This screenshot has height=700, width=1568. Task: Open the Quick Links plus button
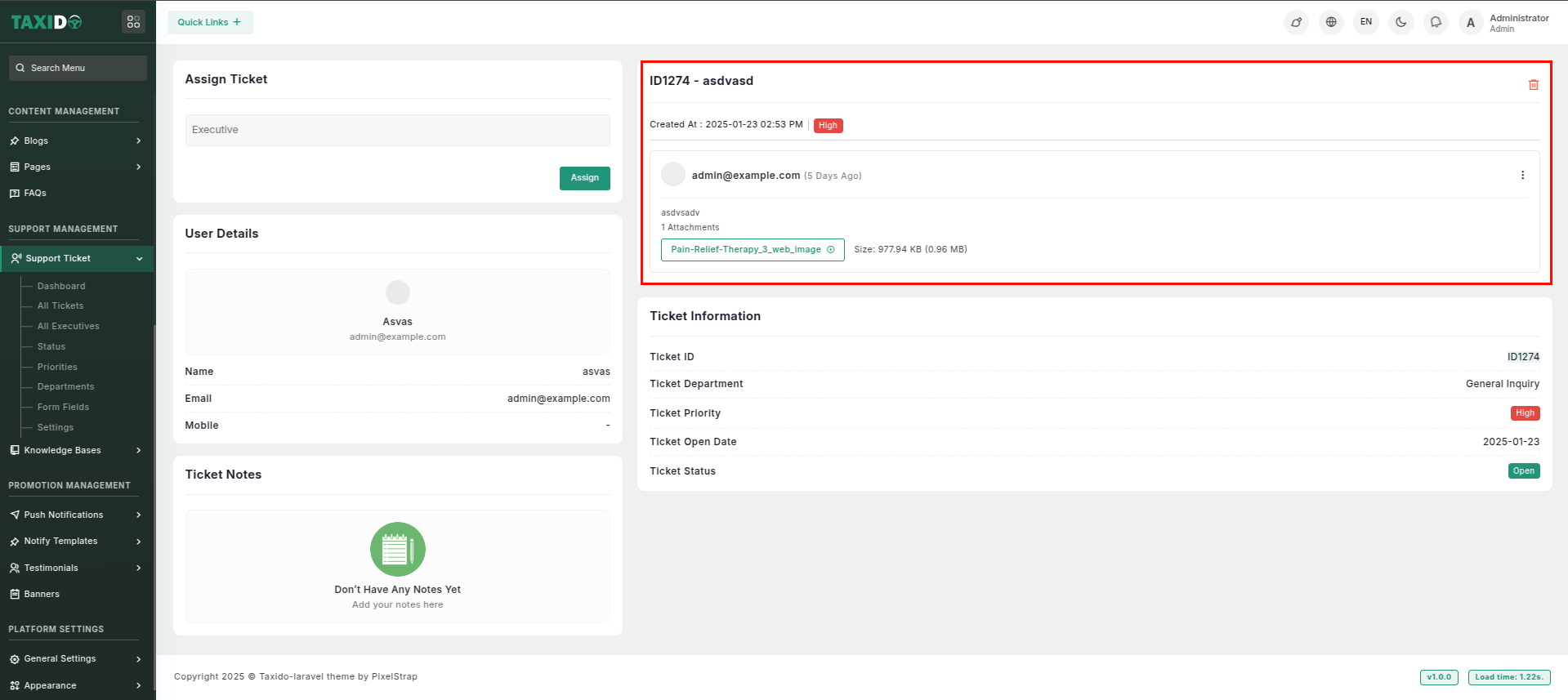(210, 22)
